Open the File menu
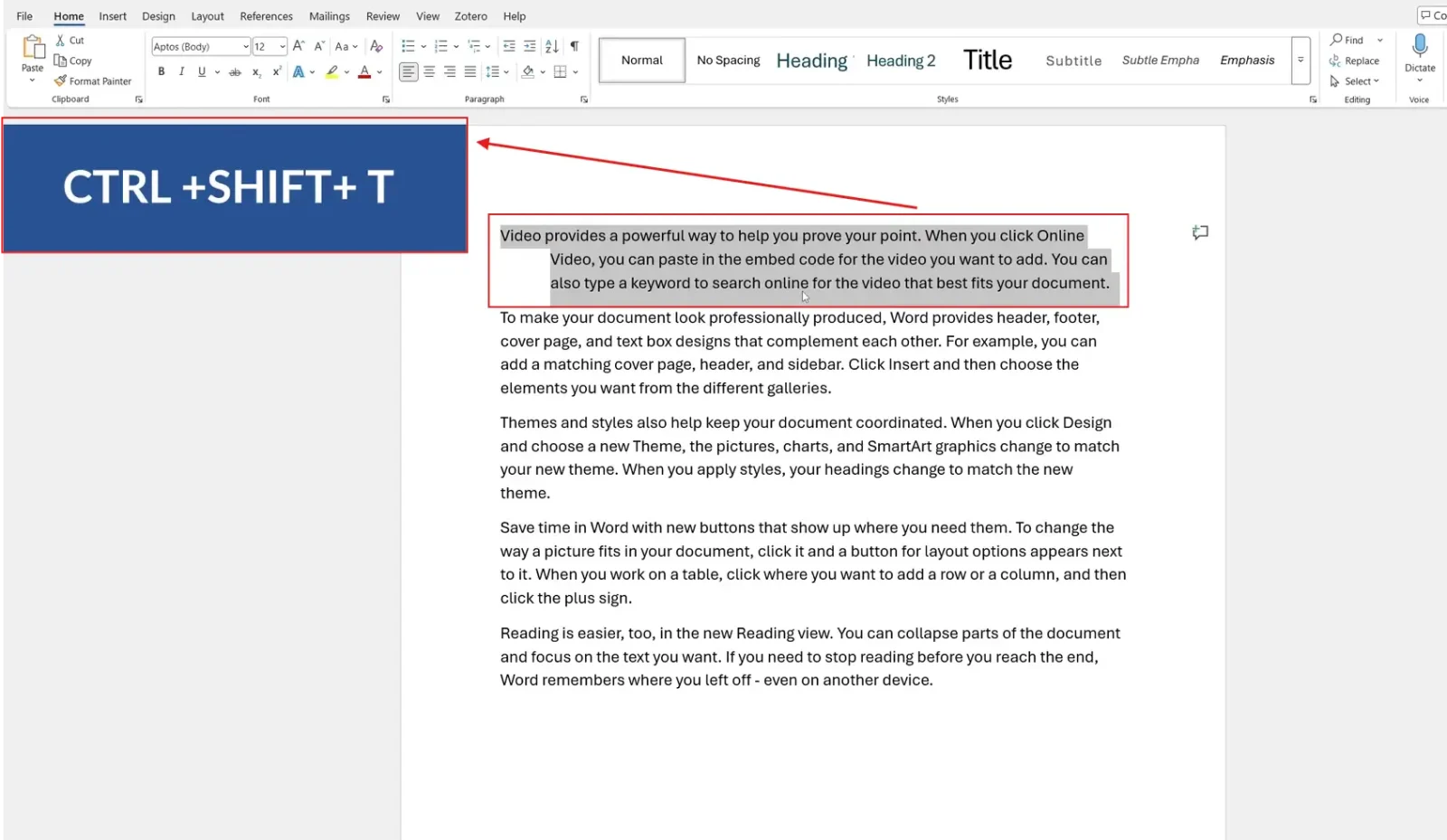This screenshot has width=1447, height=840. (24, 16)
